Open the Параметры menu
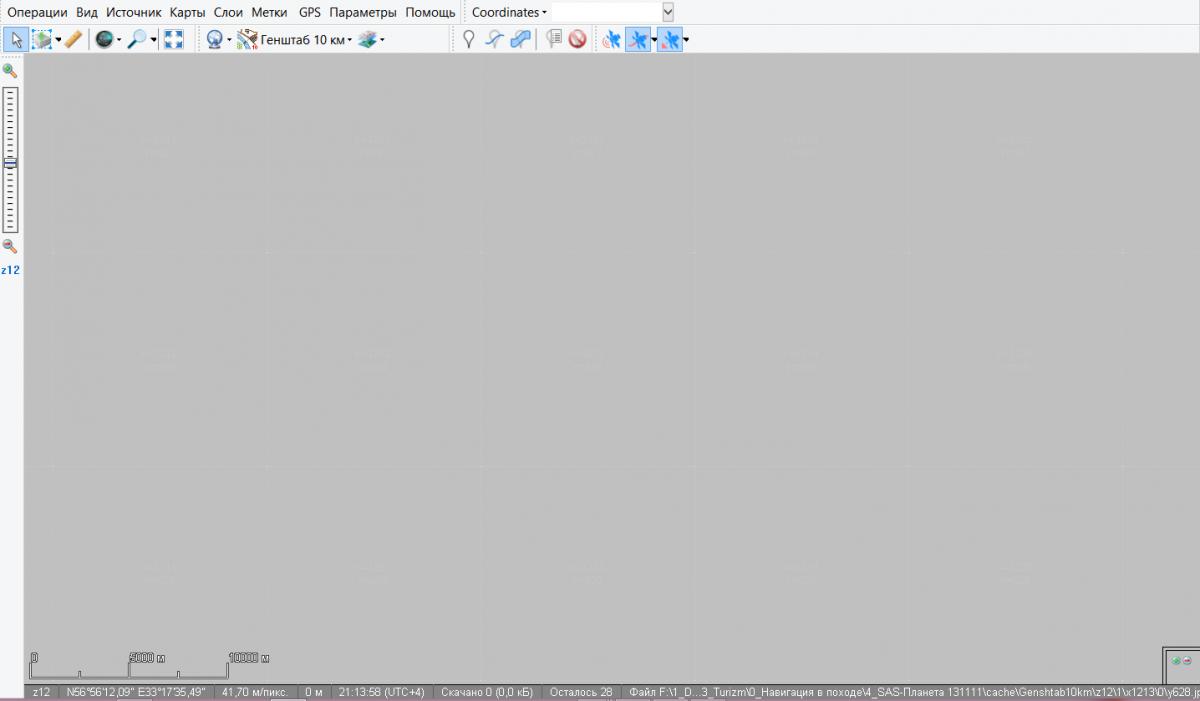Image resolution: width=1200 pixels, height=701 pixels. point(362,13)
